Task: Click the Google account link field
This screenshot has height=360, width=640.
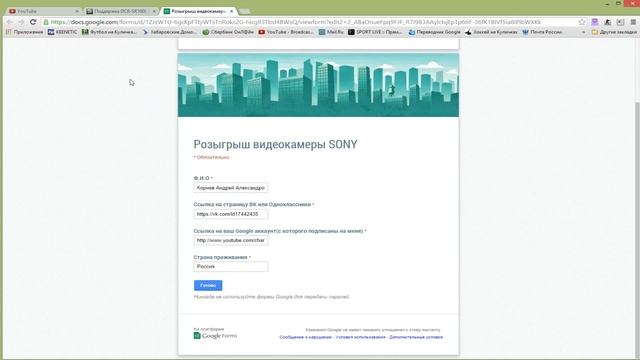Action: (231, 240)
